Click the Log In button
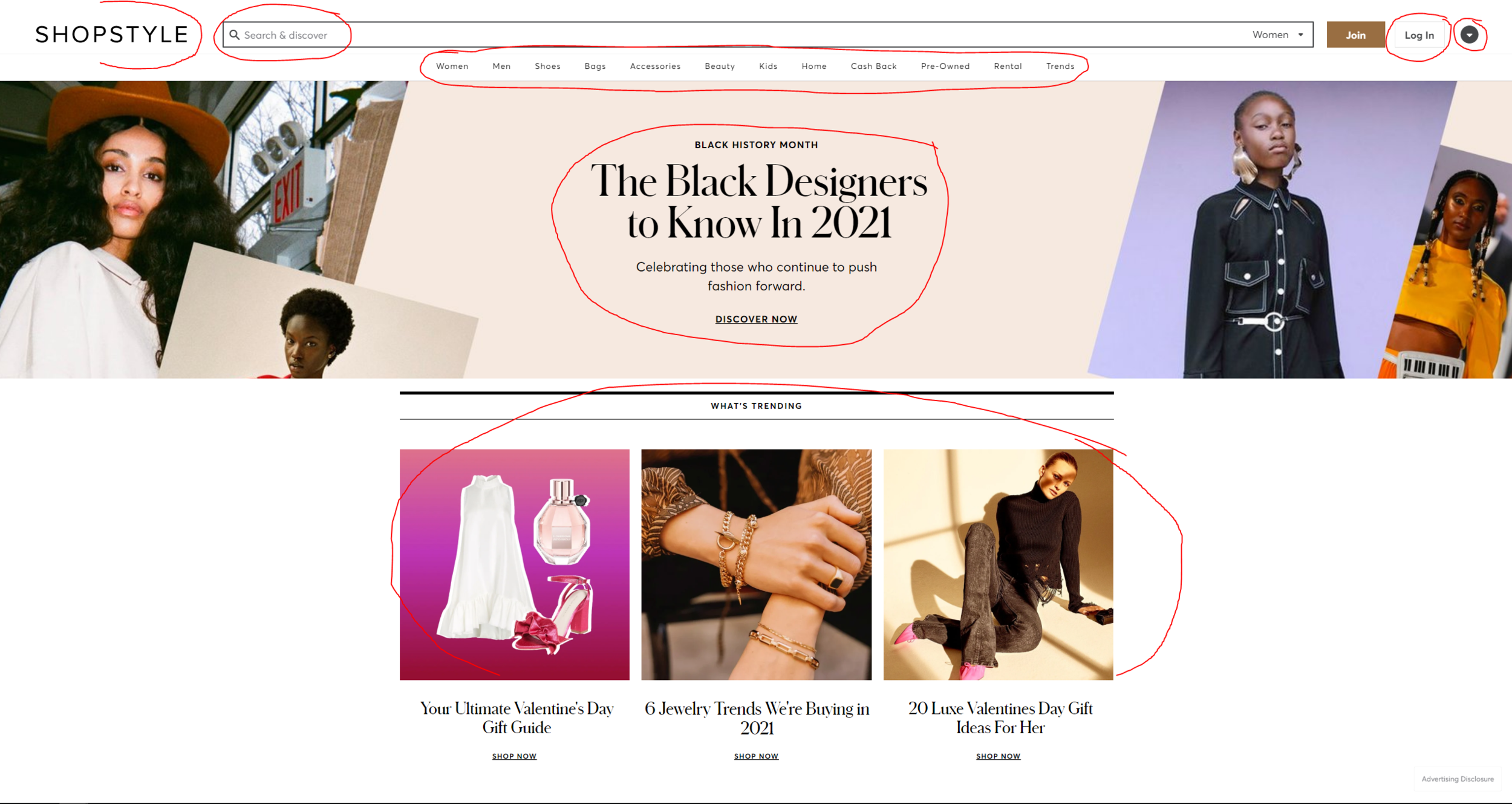The image size is (1512, 804). tap(1419, 35)
